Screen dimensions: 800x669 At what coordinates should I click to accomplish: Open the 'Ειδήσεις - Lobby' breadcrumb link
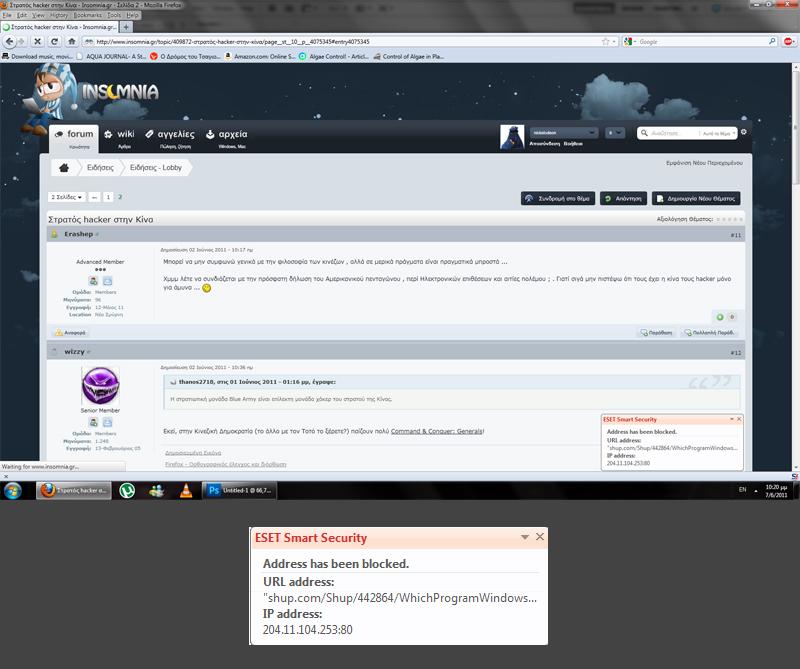coord(156,167)
